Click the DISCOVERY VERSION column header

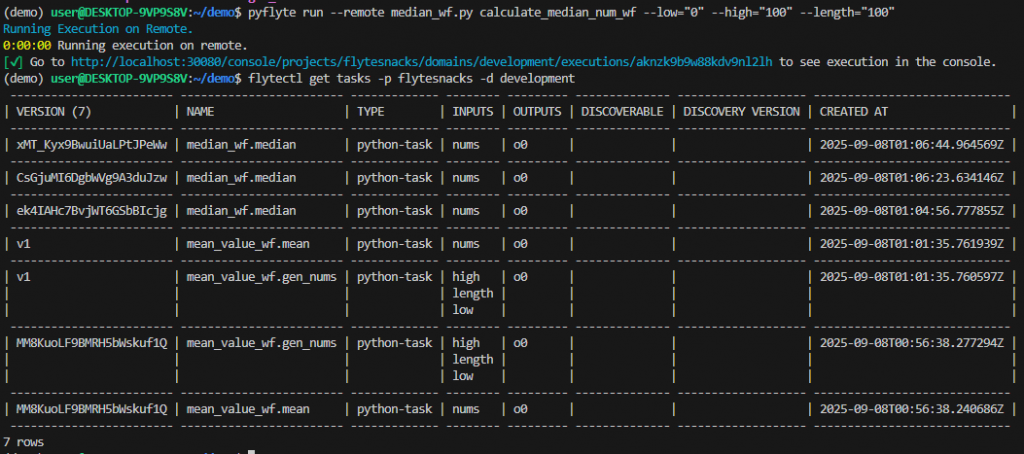tap(741, 112)
